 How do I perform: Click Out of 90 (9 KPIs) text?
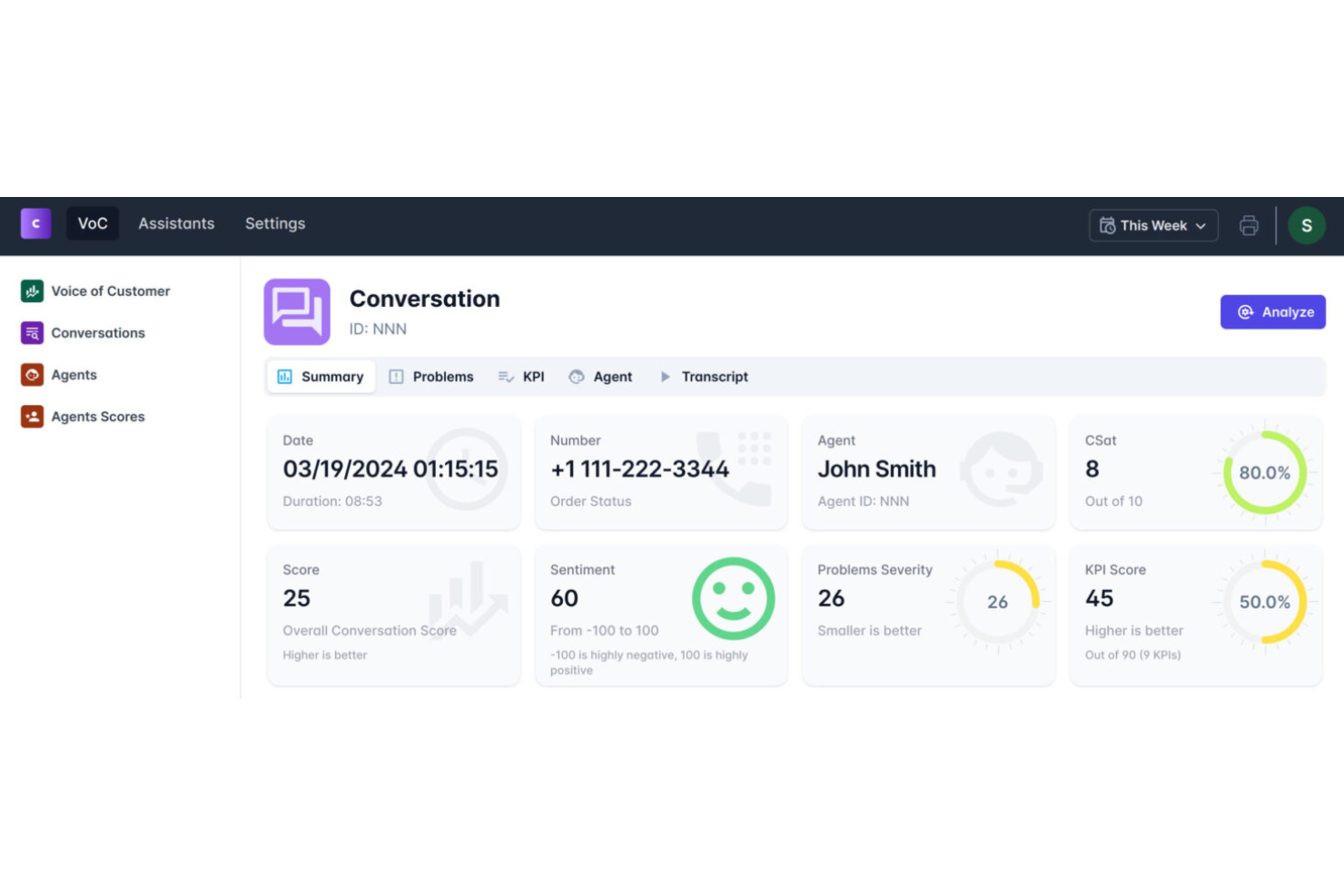(1132, 655)
